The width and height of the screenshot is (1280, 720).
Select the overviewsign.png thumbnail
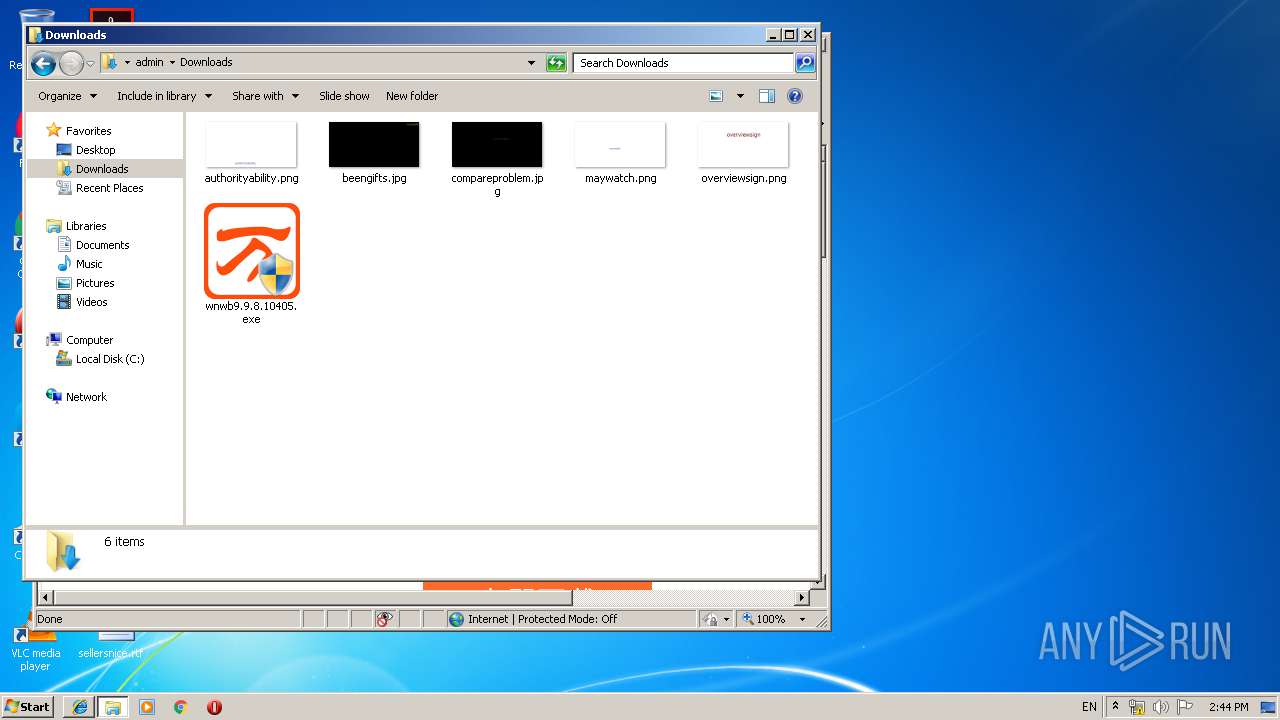tap(743, 145)
